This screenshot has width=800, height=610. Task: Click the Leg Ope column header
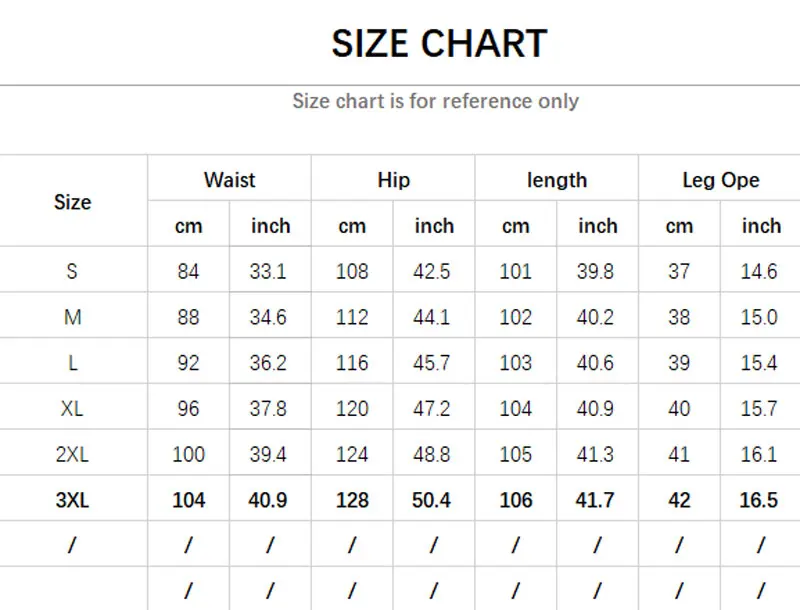(720, 180)
